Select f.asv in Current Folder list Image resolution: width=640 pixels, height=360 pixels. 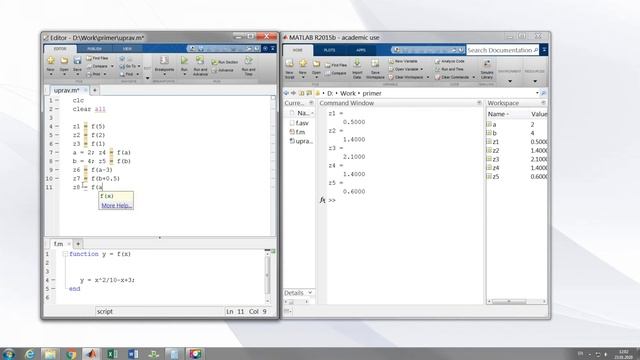pos(299,123)
